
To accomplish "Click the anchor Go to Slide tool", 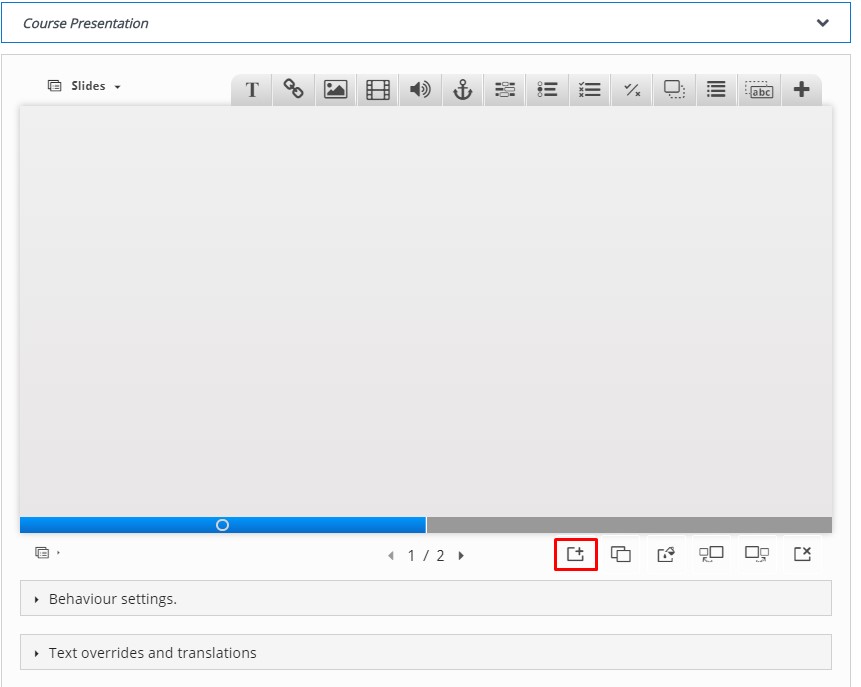I will tap(462, 90).
